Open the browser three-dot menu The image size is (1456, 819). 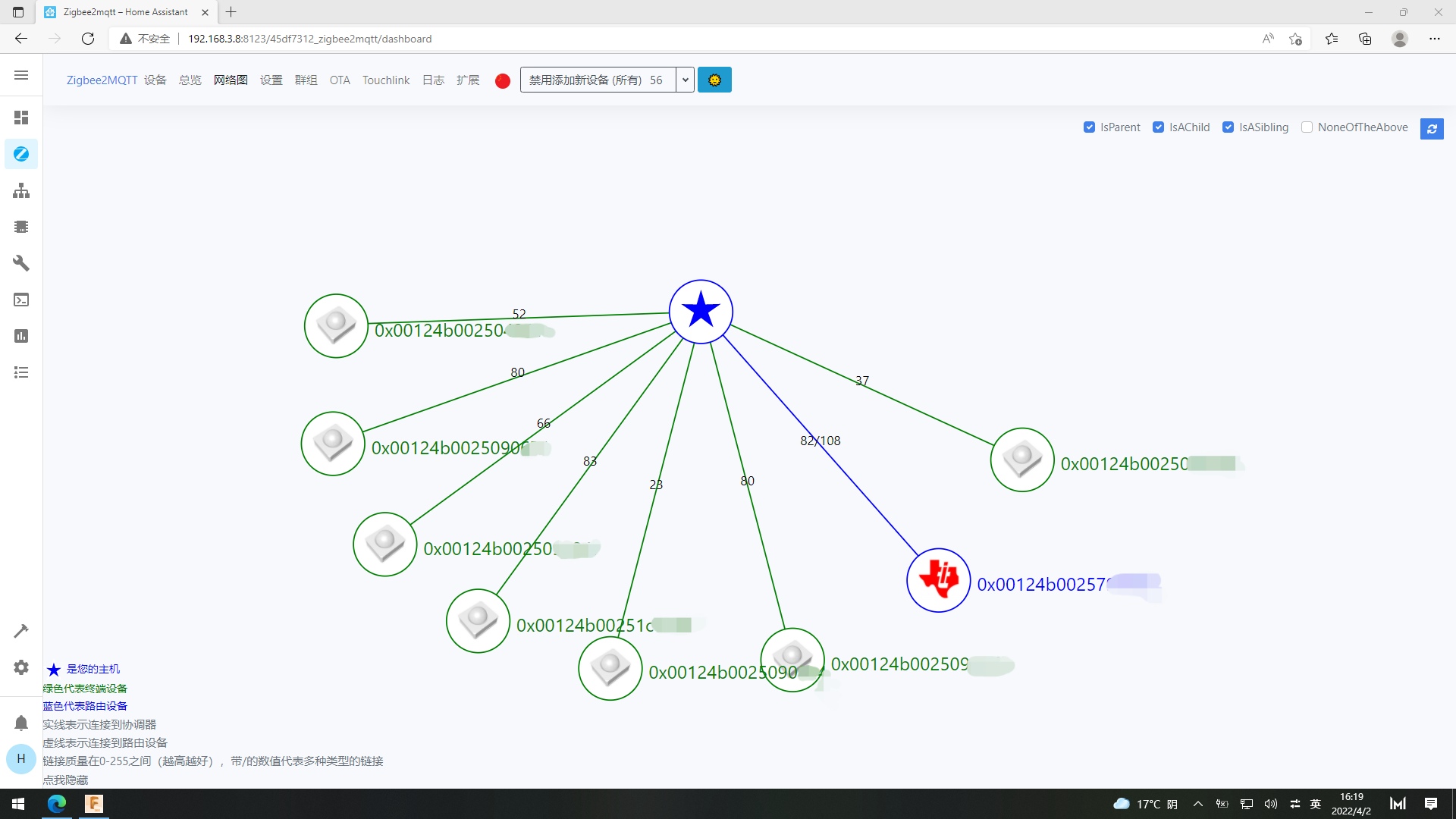click(x=1434, y=39)
